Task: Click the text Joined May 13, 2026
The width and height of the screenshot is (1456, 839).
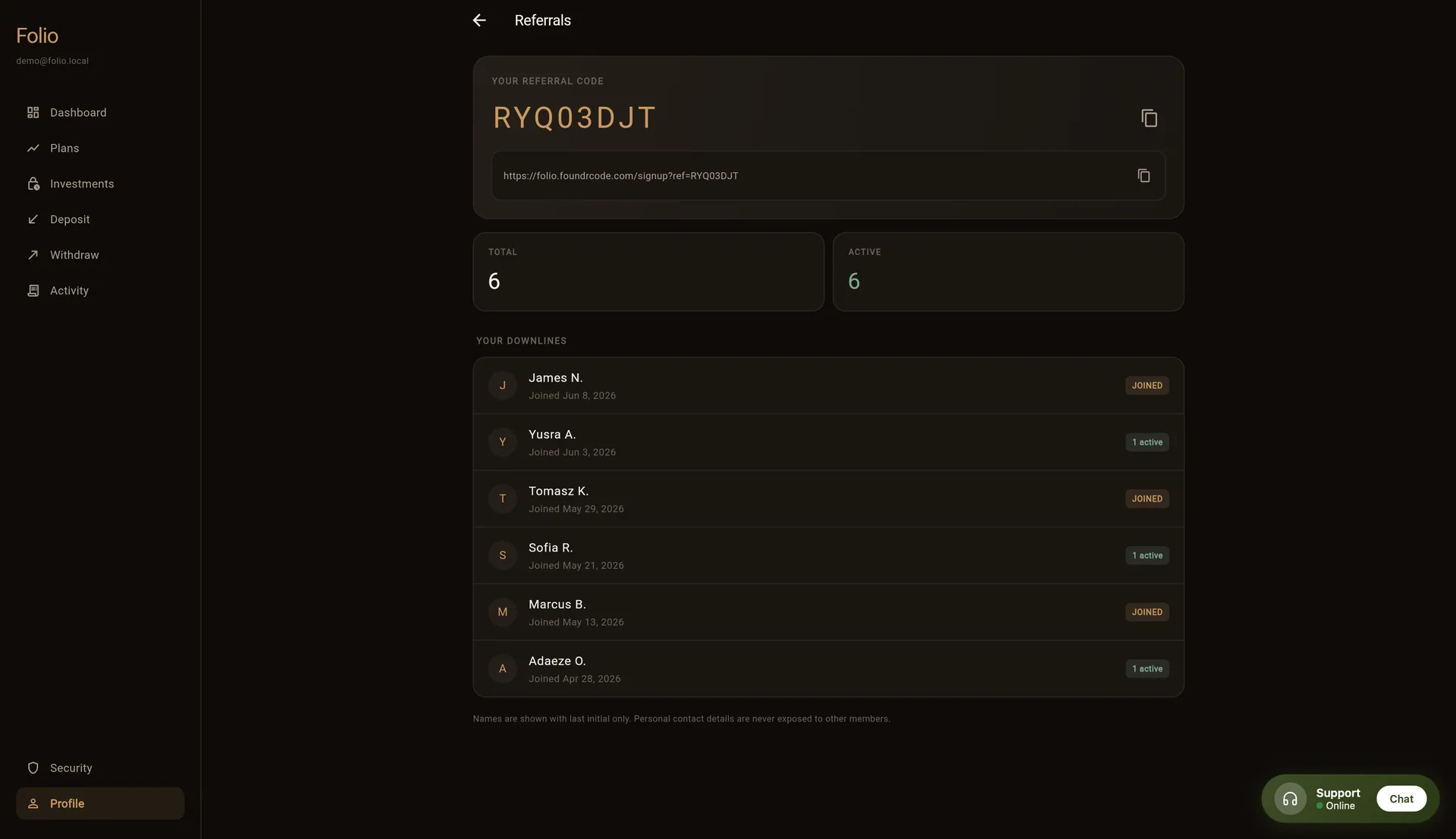Action: [x=576, y=622]
